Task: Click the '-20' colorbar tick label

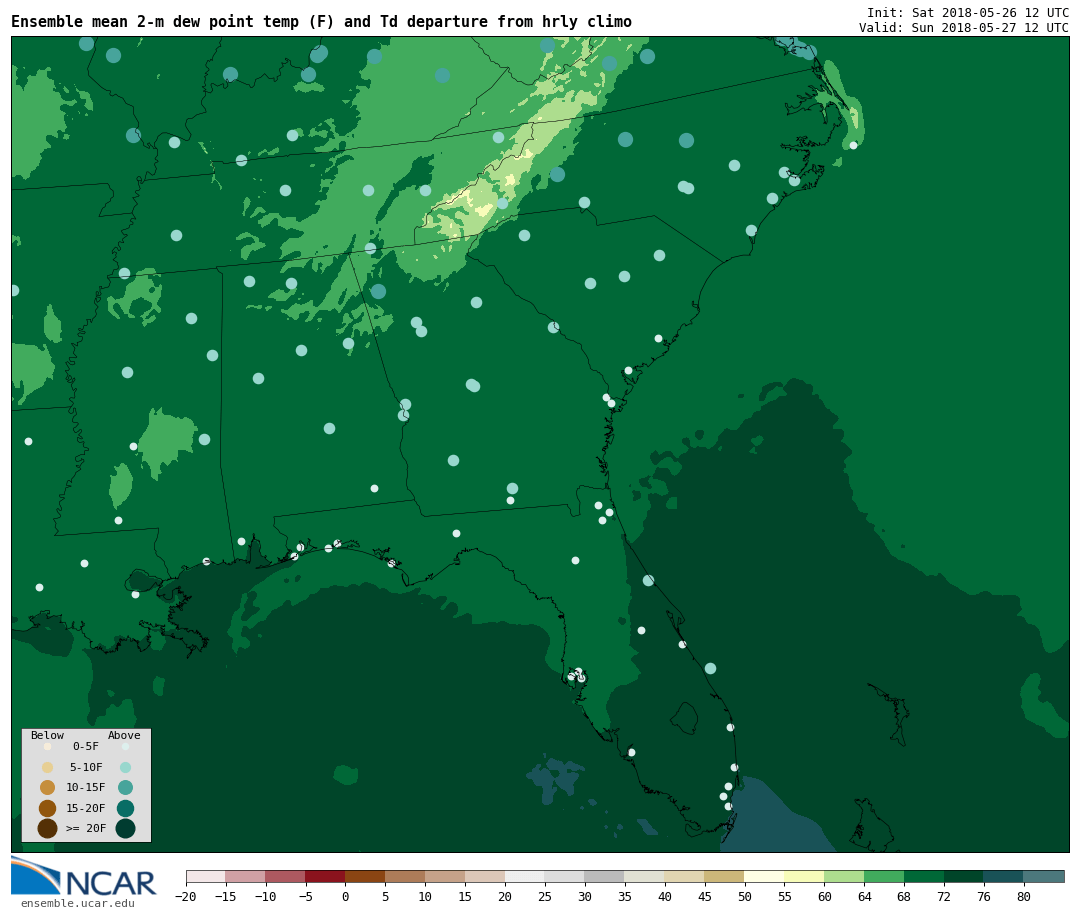Action: [185, 896]
